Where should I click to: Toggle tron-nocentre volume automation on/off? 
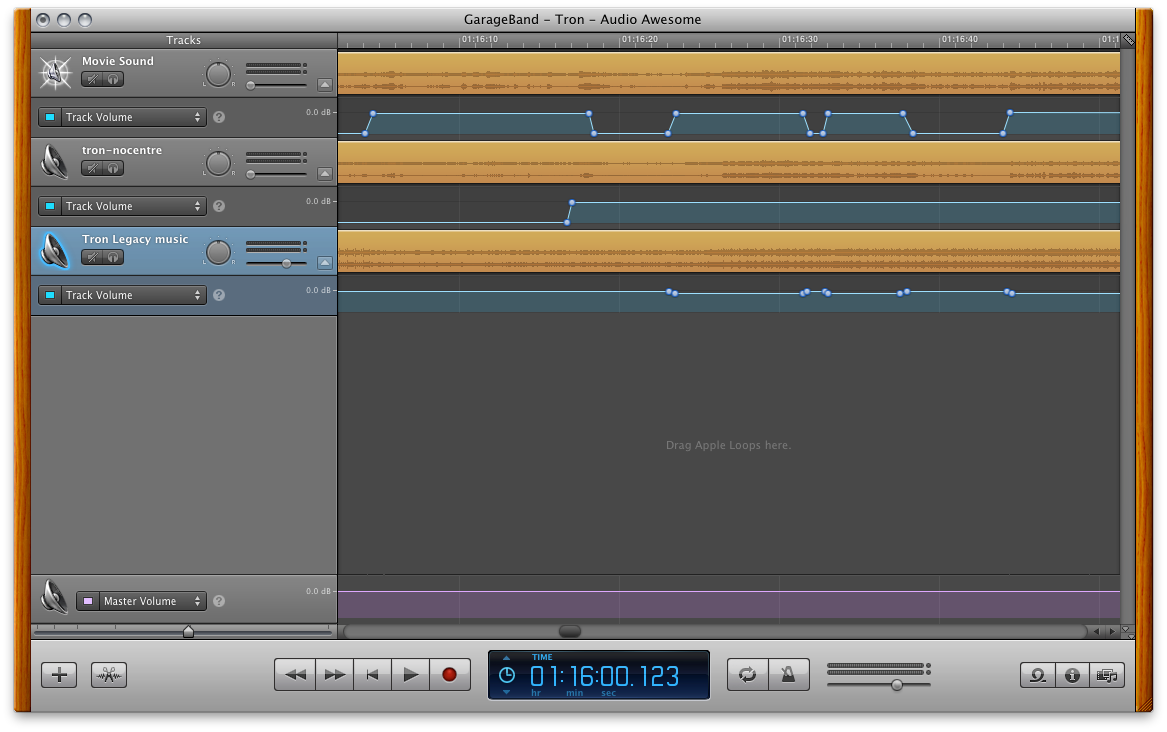pos(50,206)
